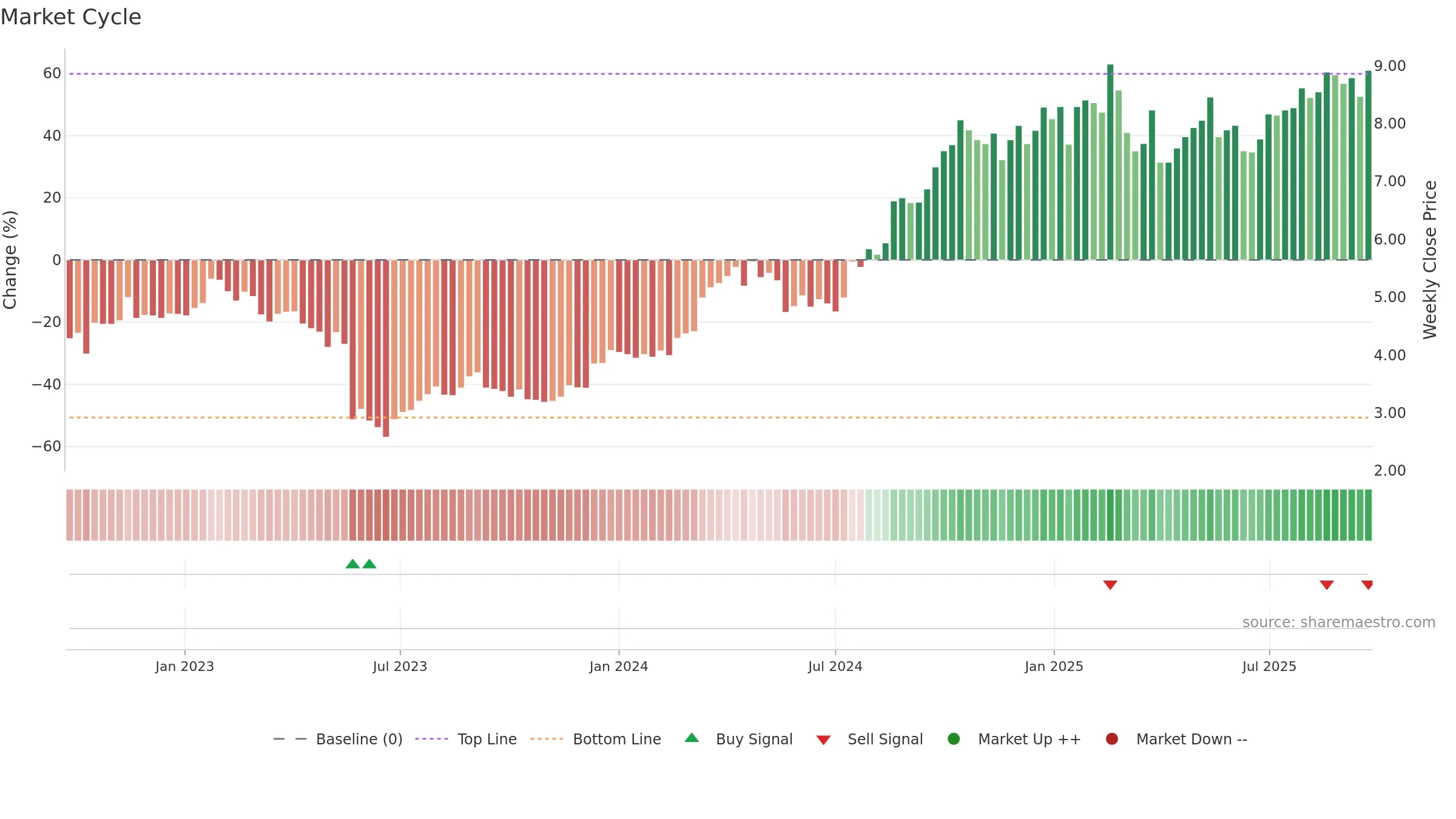This screenshot has width=1456, height=819.
Task: Click the Jan 2024 axis label
Action: click(x=619, y=666)
